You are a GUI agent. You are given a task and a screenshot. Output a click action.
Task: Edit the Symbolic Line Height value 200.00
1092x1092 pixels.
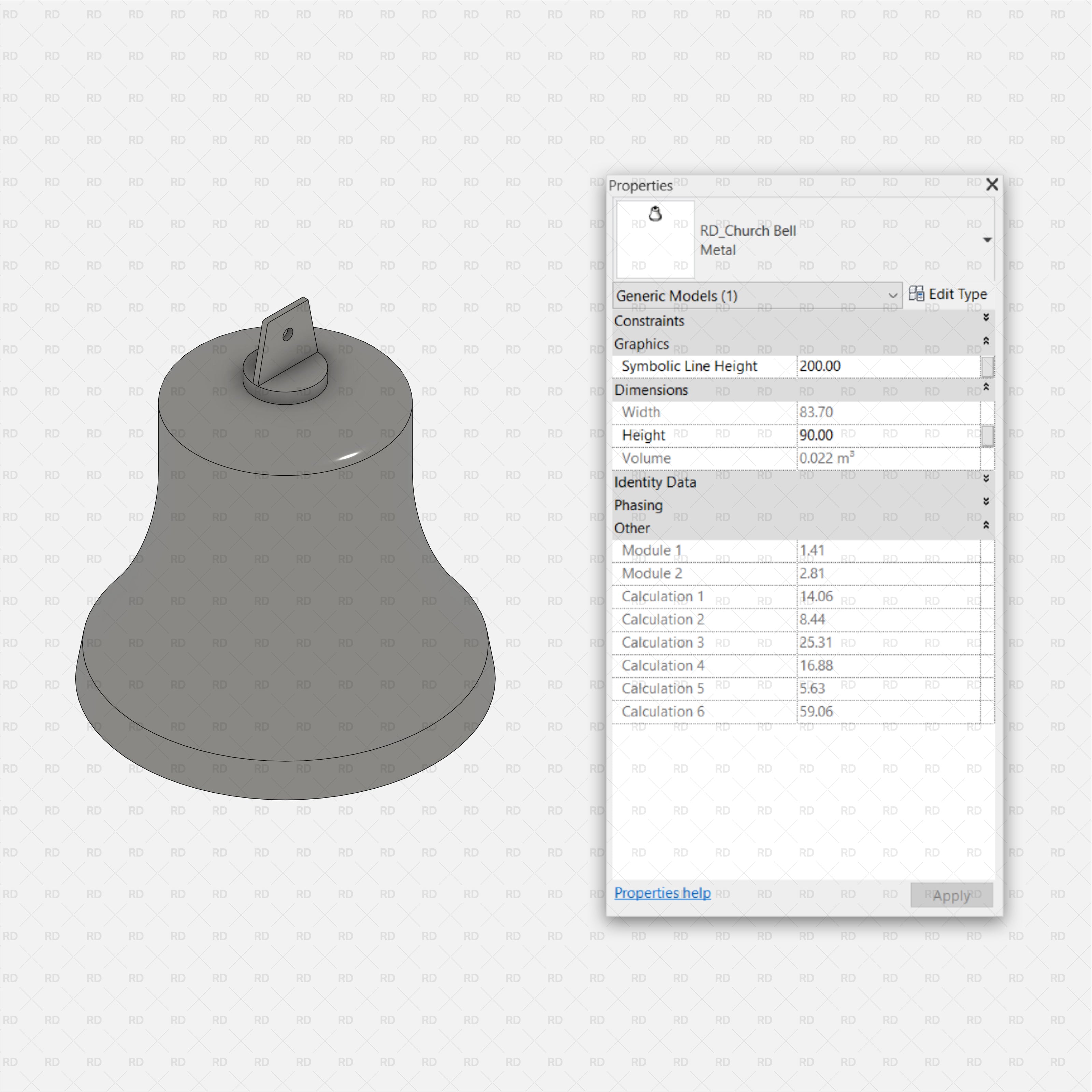[x=887, y=366]
